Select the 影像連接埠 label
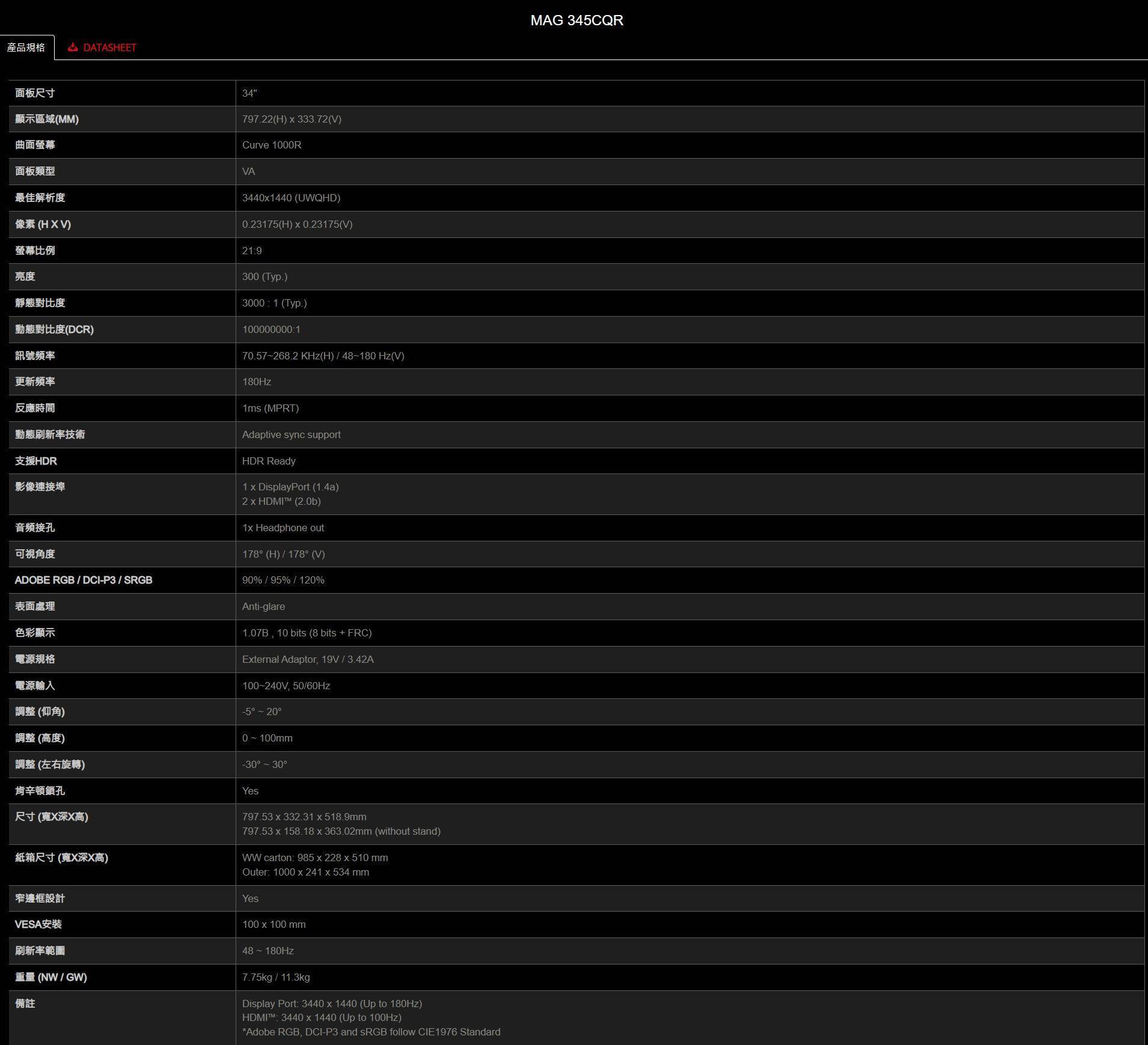The width and height of the screenshot is (1148, 1045). click(x=40, y=487)
